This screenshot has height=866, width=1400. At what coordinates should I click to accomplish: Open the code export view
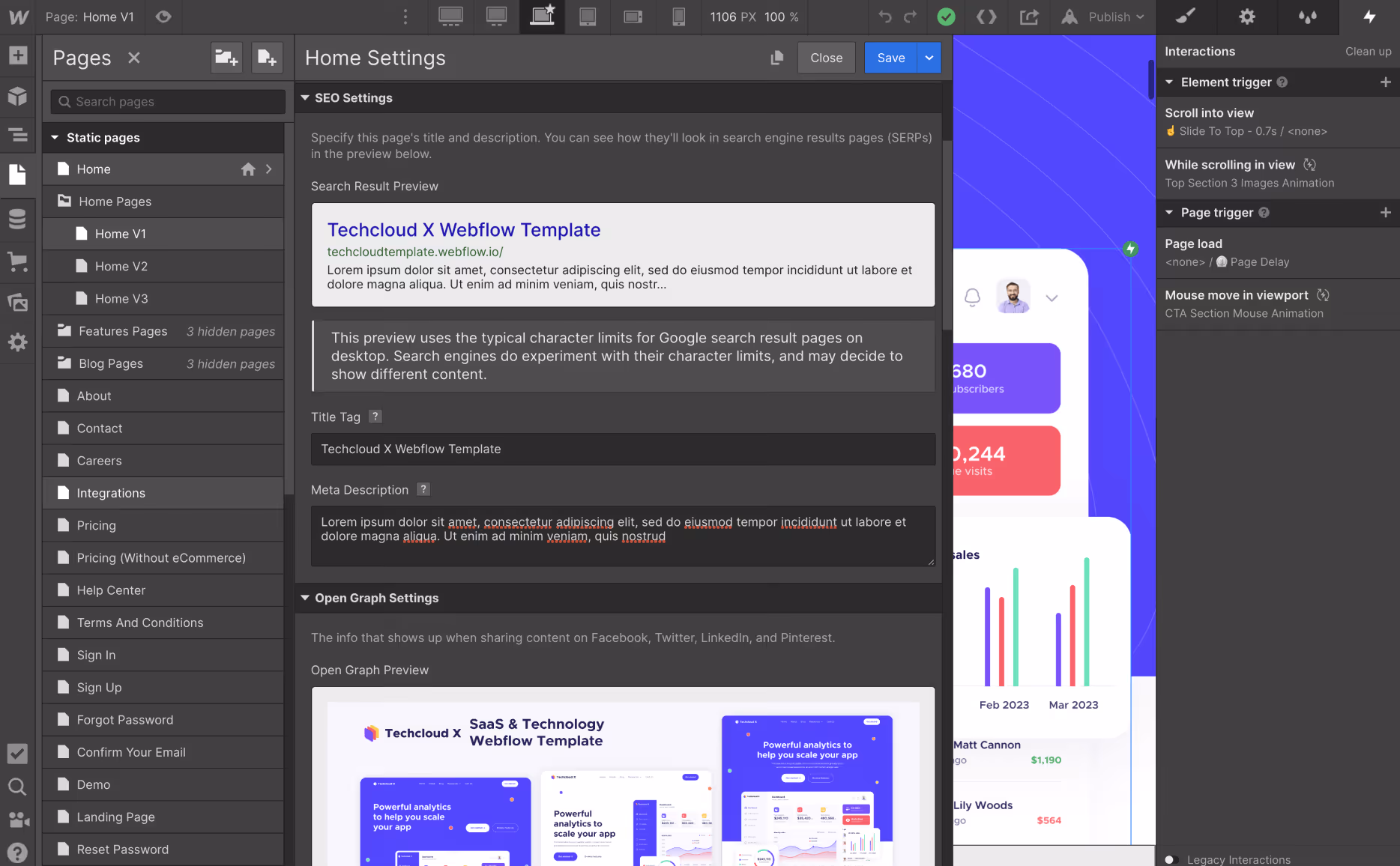coord(986,16)
